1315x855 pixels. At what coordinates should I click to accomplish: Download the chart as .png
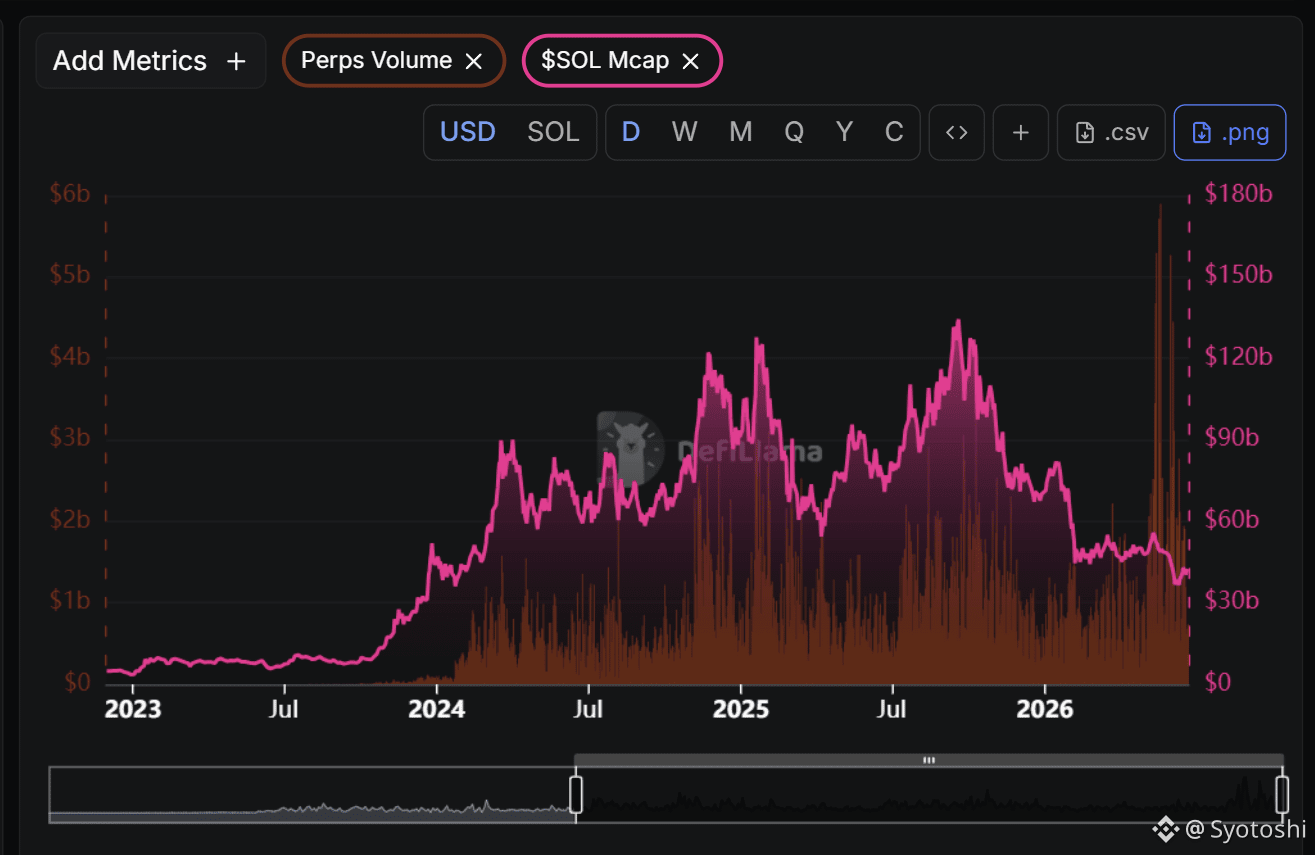(x=1229, y=133)
